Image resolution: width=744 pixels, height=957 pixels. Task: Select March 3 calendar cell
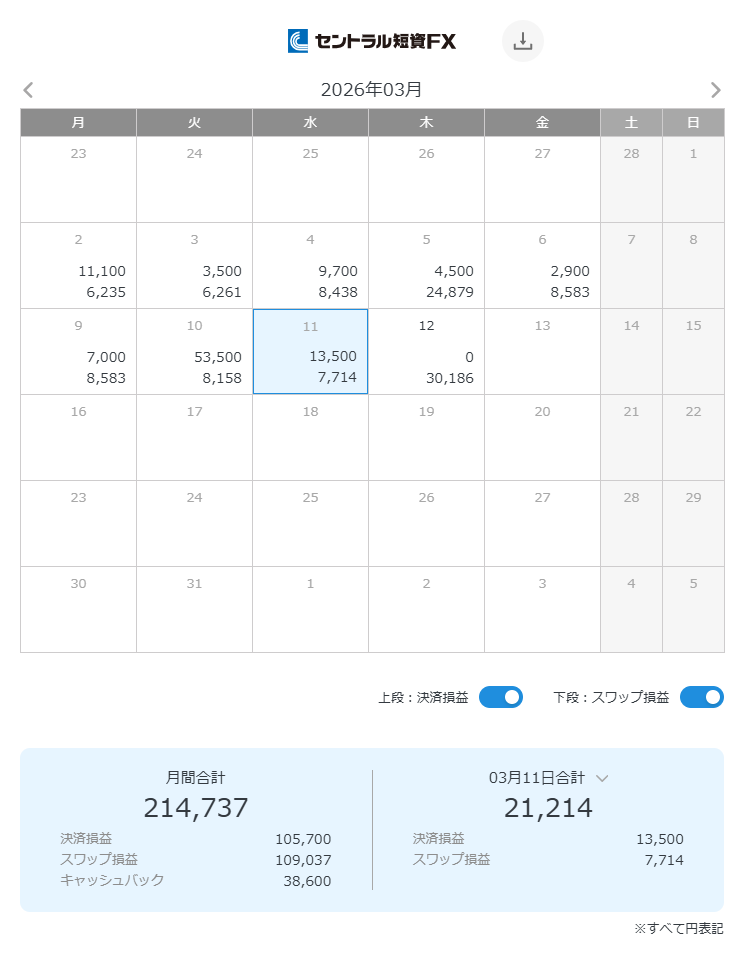click(x=194, y=266)
